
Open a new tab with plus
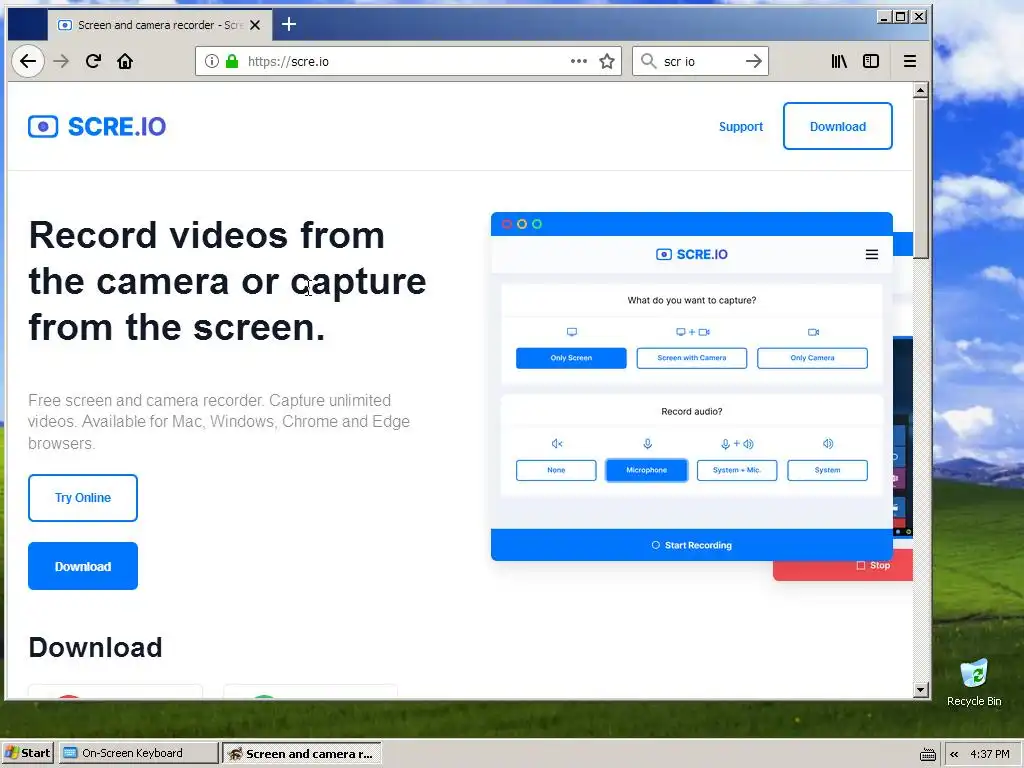289,25
